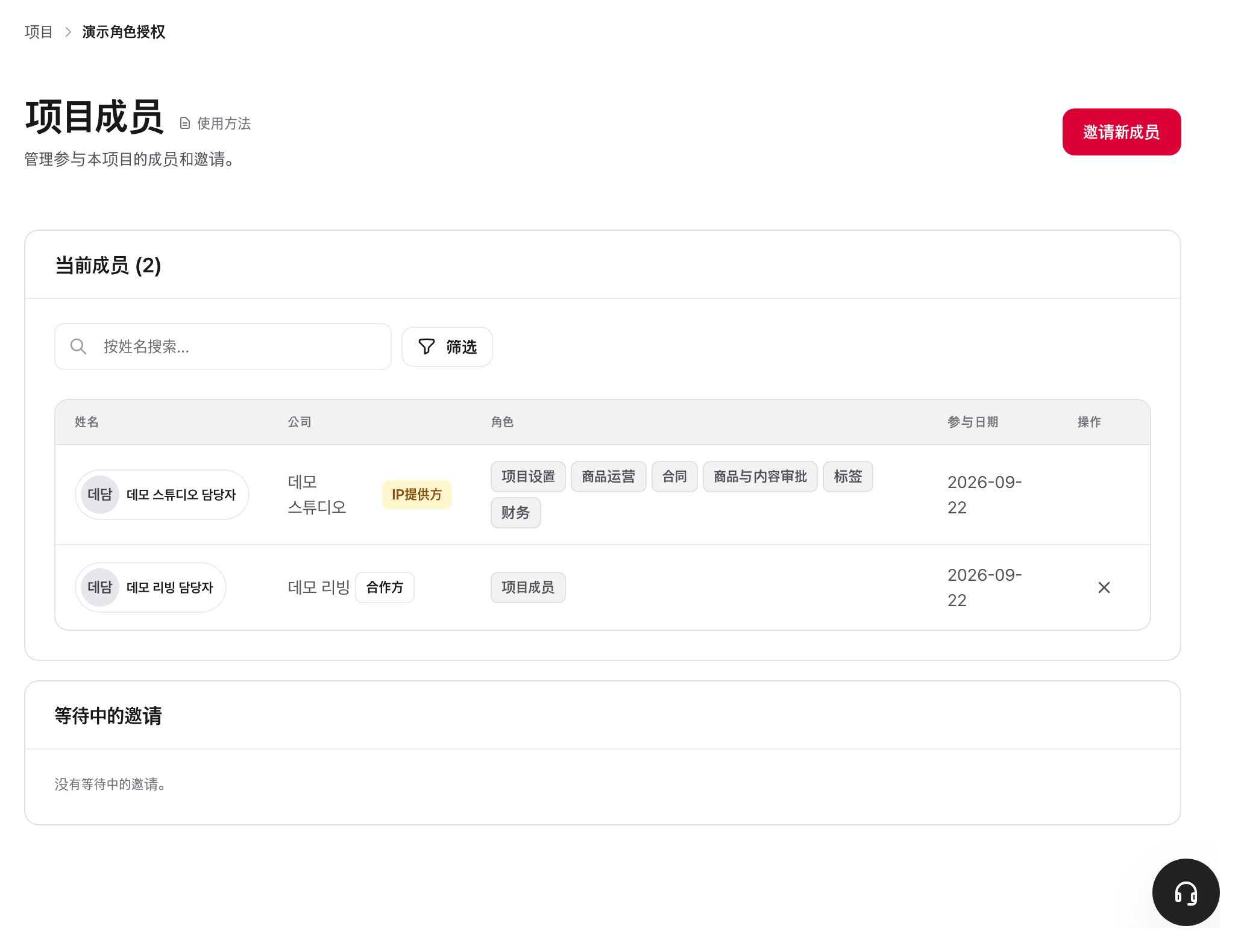Focus the 按姓名搜索 input field
The width and height of the screenshot is (1244, 952).
click(x=223, y=346)
